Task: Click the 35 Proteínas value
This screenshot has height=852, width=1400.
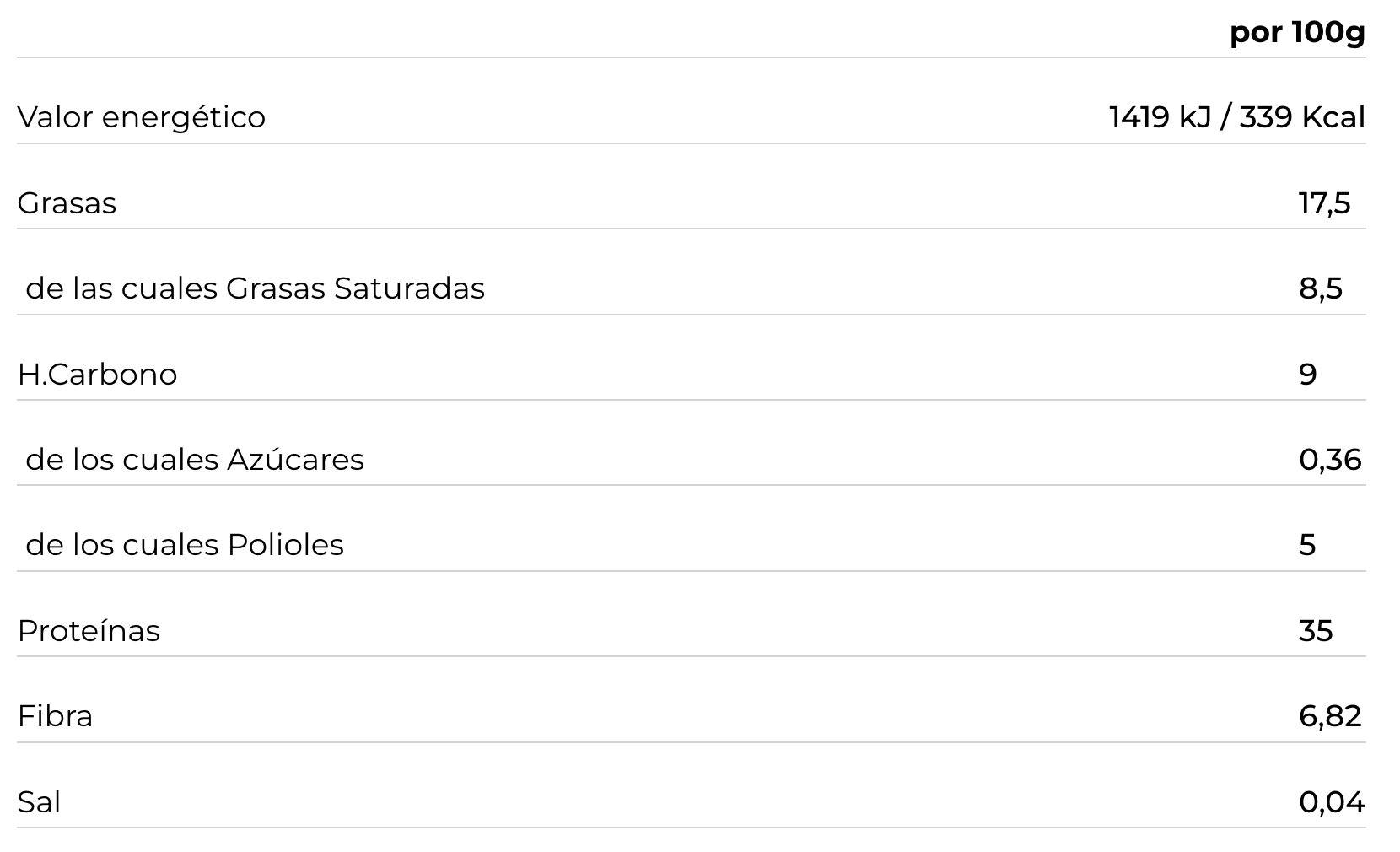Action: click(1316, 631)
